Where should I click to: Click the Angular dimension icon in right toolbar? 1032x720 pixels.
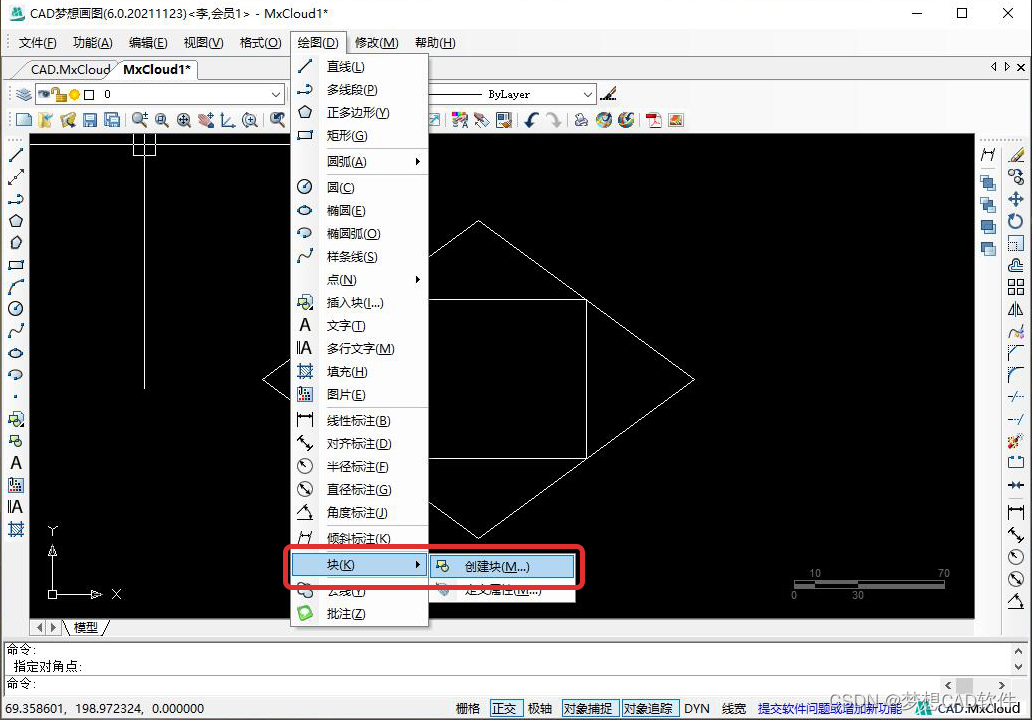coord(1016,601)
